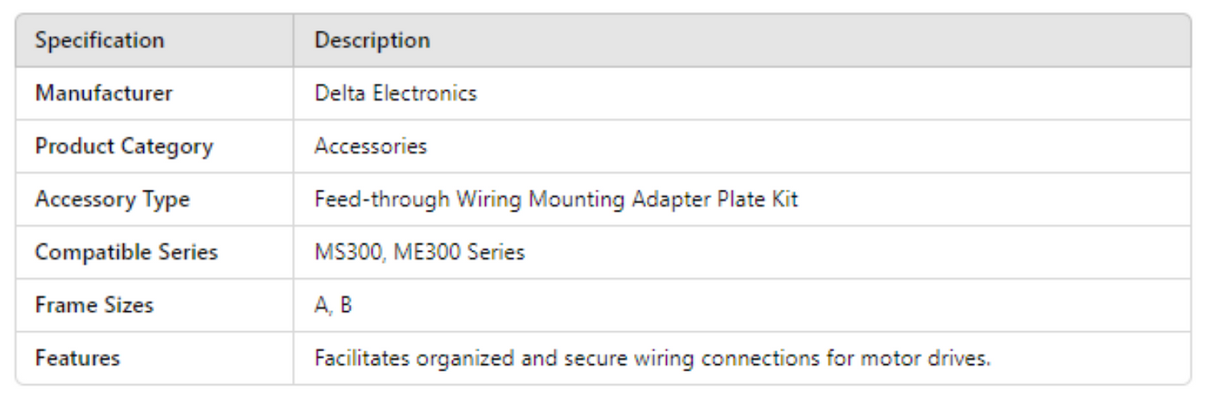Click frame size letter B
The image size is (1214, 402).
345,306
